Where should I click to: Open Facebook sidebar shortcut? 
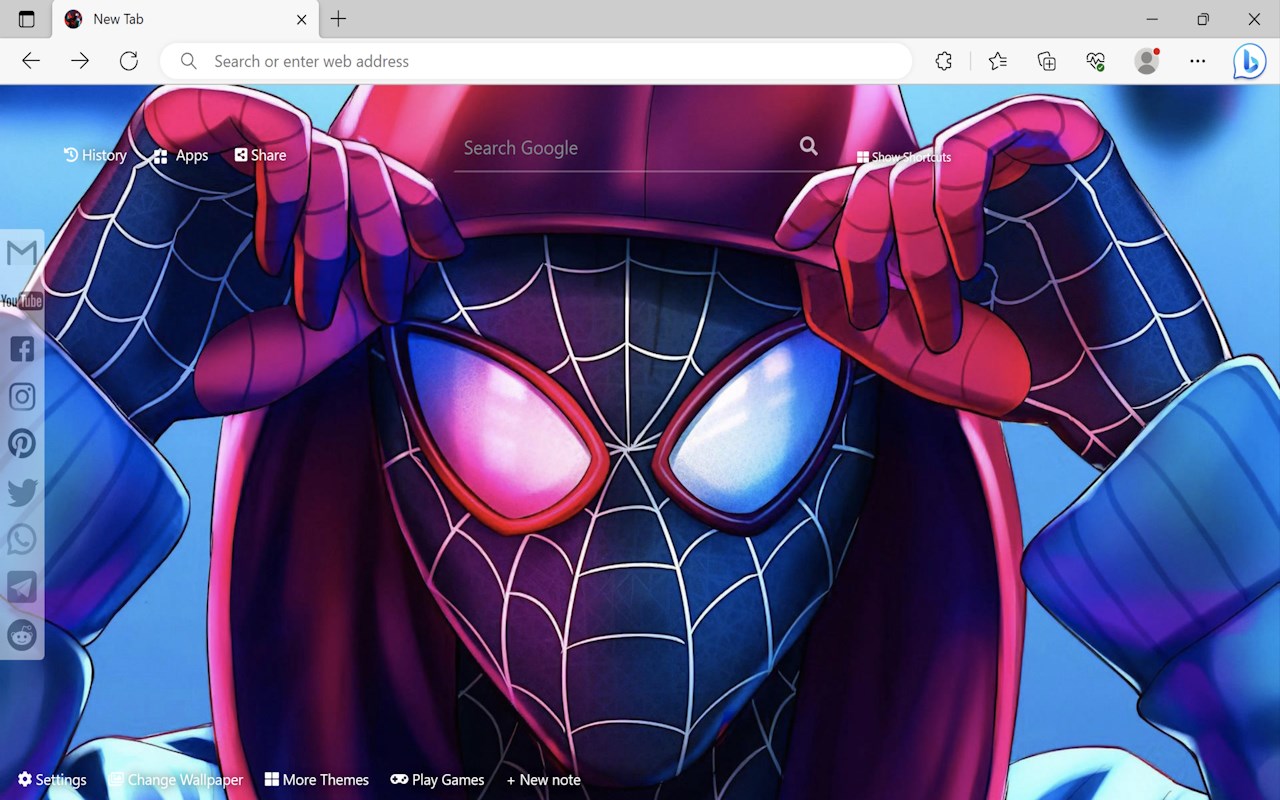coord(22,349)
